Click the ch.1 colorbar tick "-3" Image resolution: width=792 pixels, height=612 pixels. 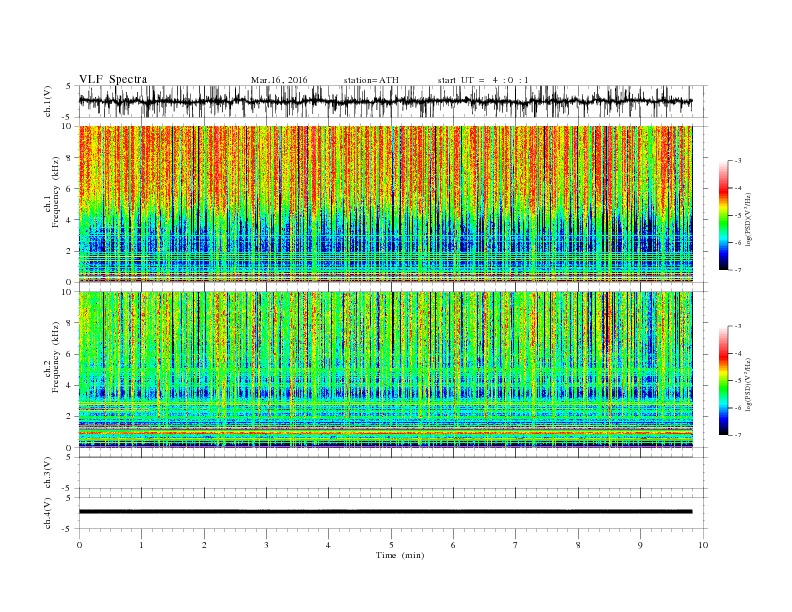coord(738,161)
